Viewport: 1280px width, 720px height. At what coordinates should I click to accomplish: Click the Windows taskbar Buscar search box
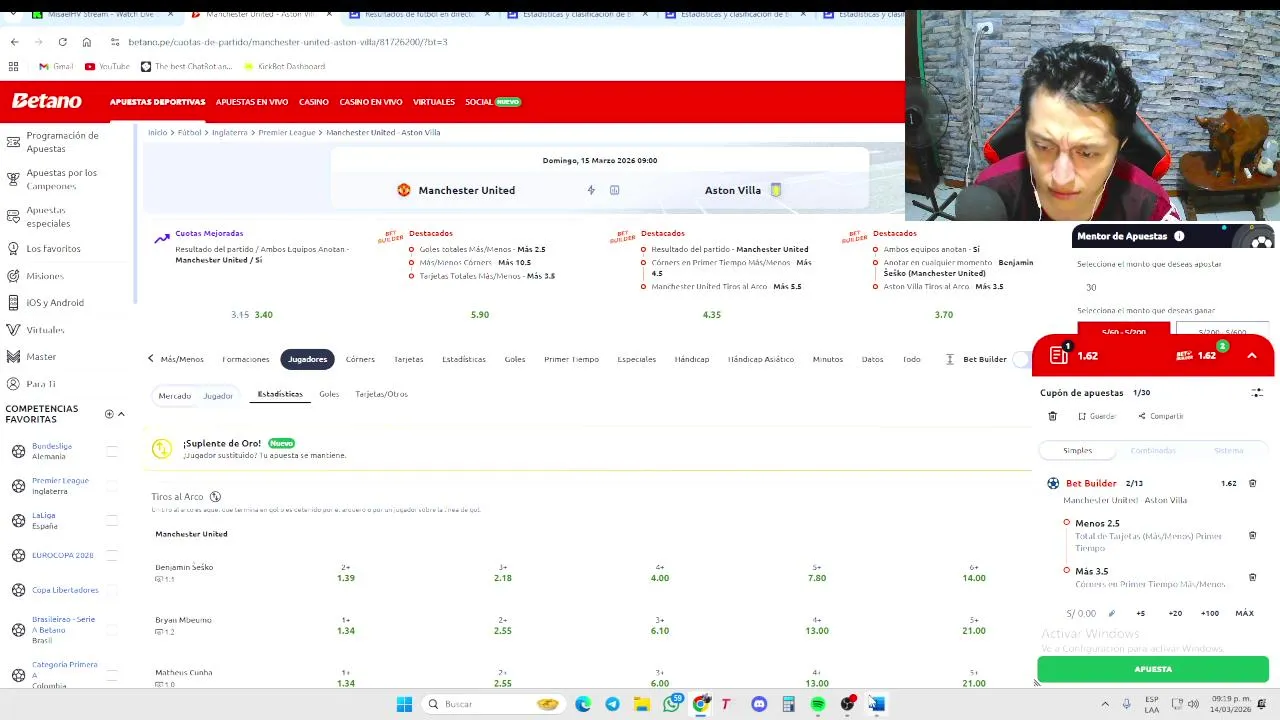coord(492,704)
